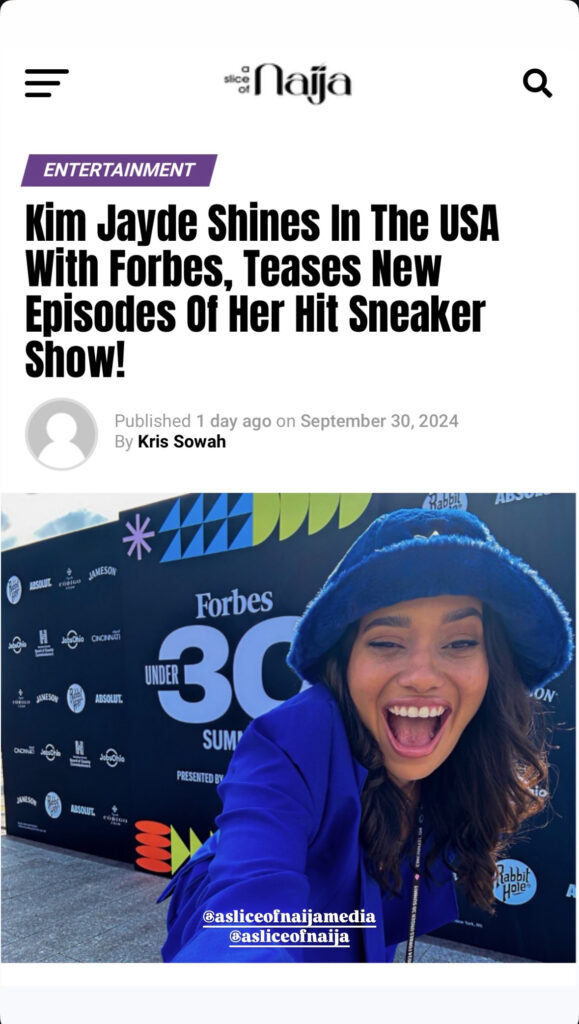
Task: Open the ENTERTAINMENT category tag
Action: 119,170
